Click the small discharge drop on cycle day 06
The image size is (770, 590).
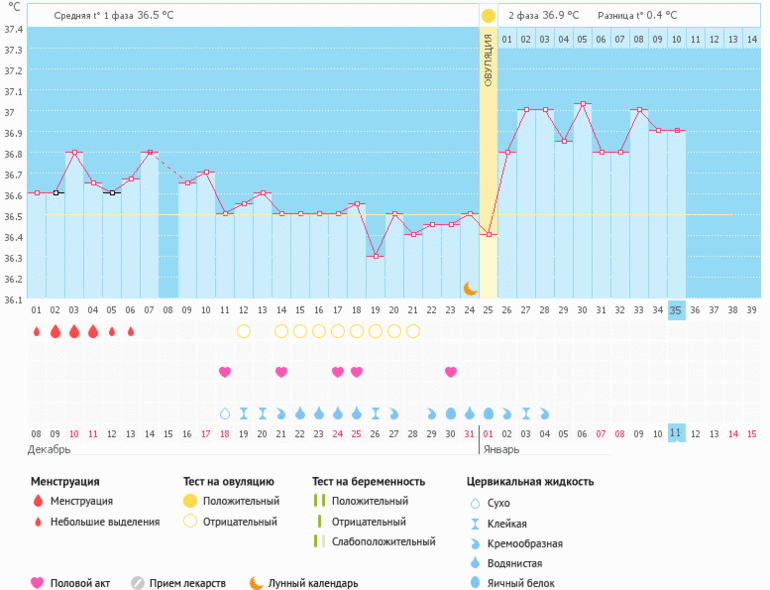[130, 331]
